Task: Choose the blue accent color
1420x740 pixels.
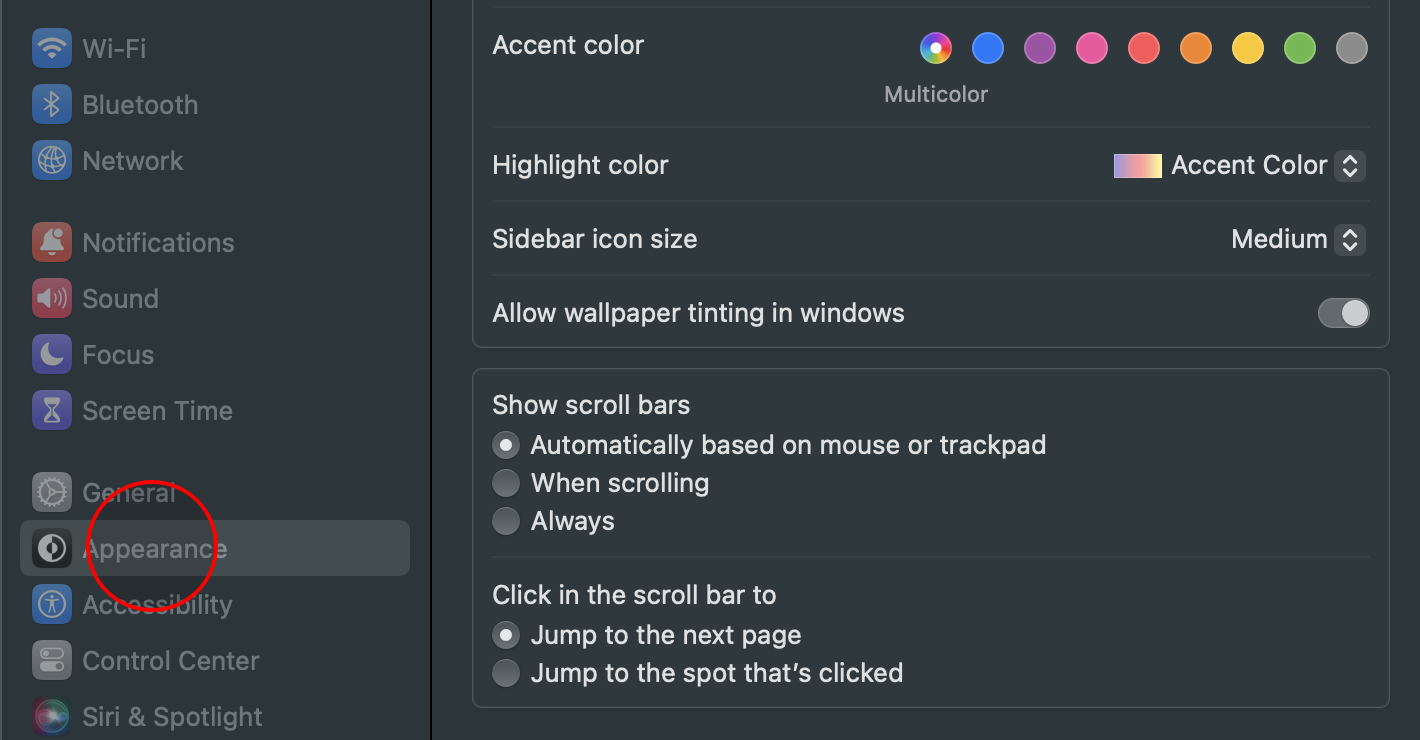Action: point(987,48)
